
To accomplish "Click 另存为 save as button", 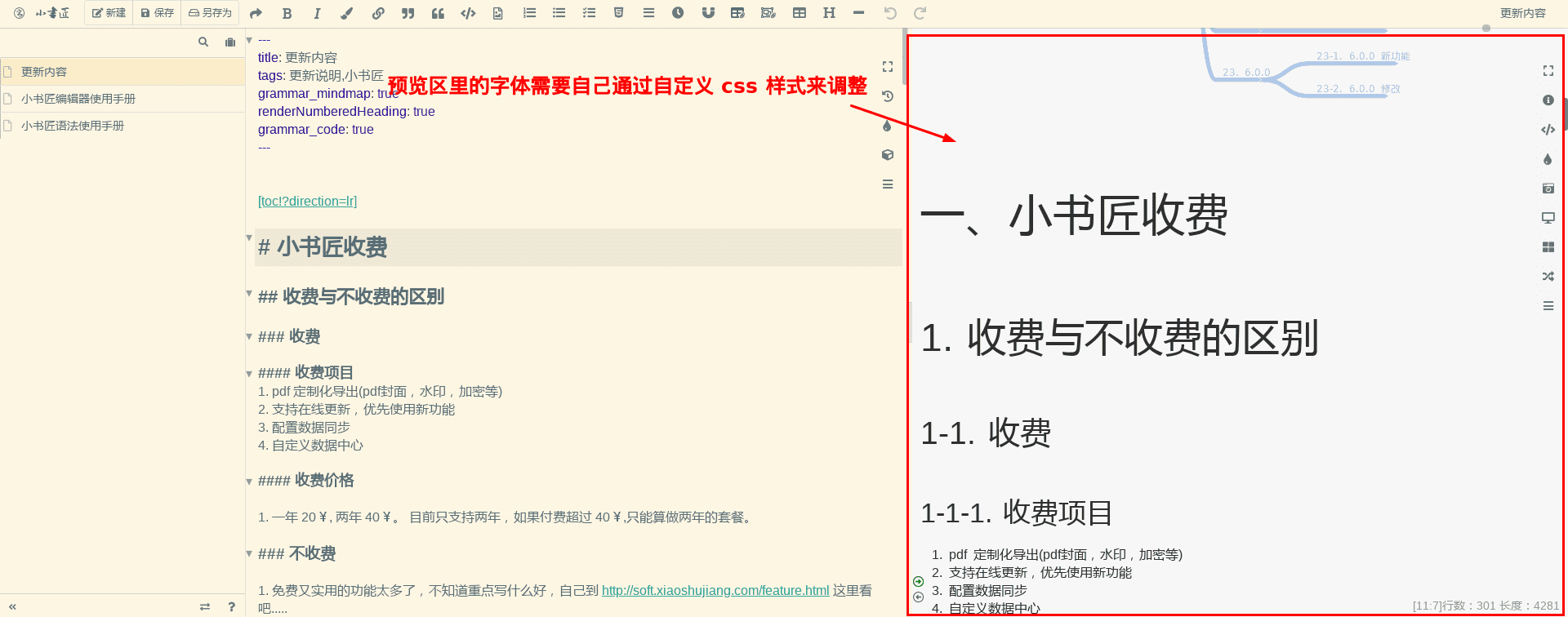I will point(210,13).
